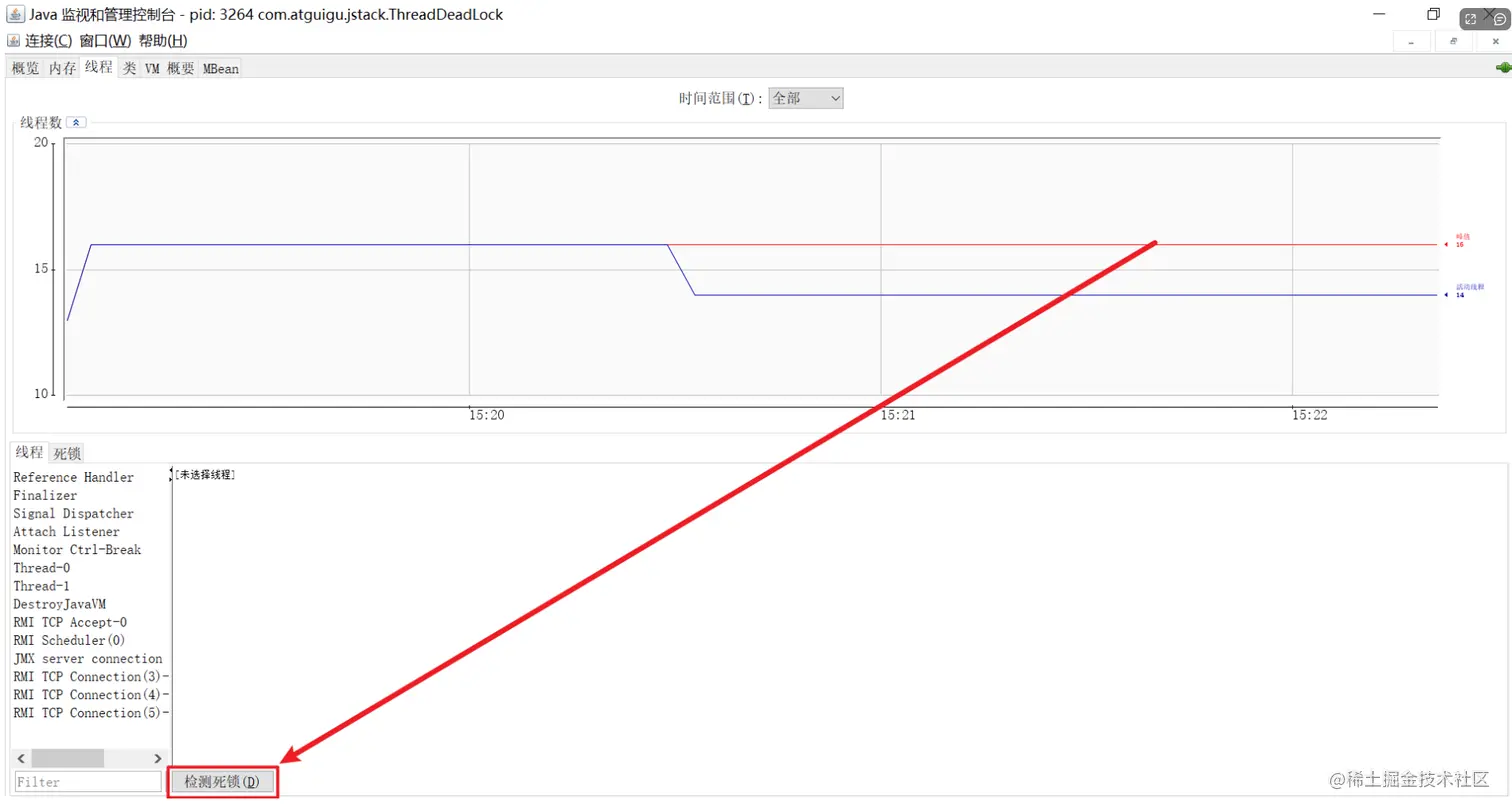Minimize the inner window with its minimize button

(1411, 42)
